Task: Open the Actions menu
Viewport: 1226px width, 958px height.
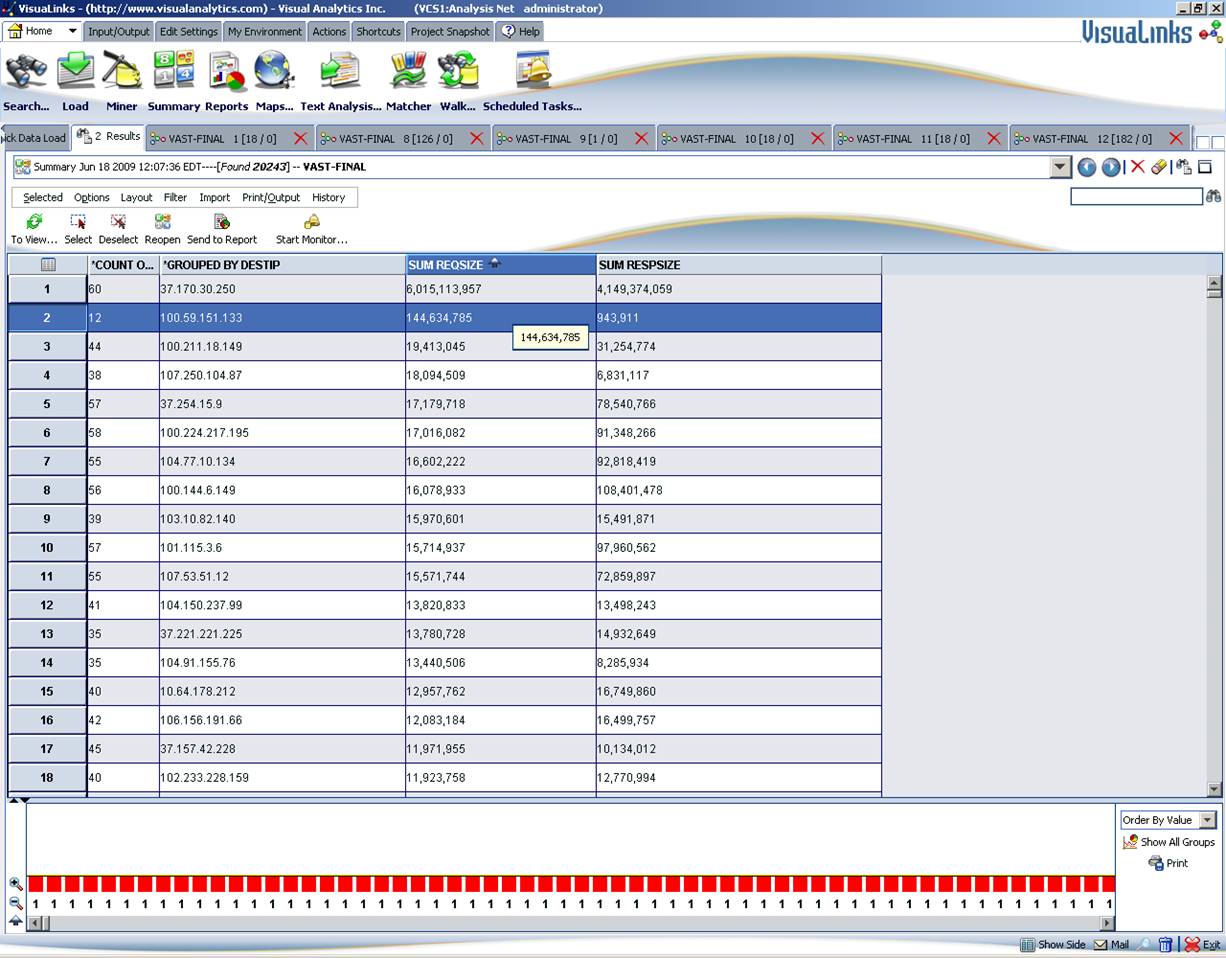Action: 329,31
